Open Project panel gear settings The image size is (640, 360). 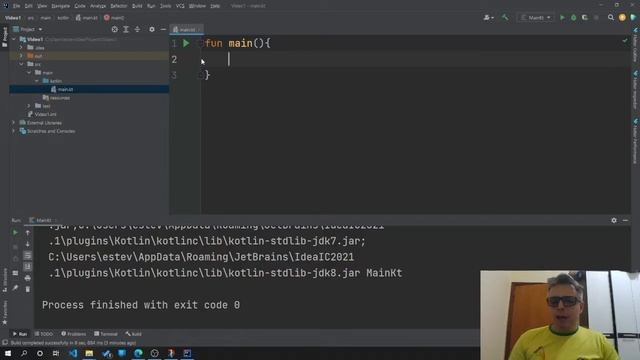(x=152, y=29)
